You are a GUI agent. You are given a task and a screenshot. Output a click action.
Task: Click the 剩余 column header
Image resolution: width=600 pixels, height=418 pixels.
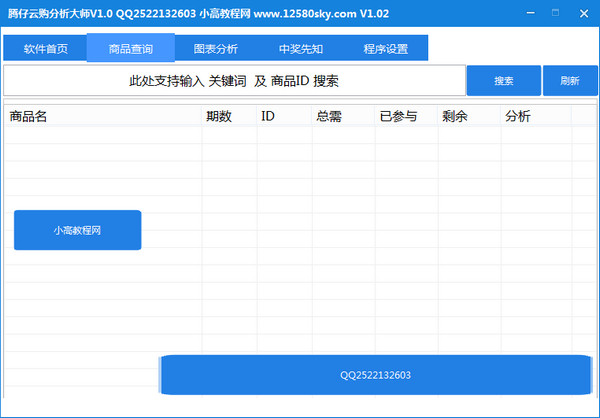tap(468, 117)
